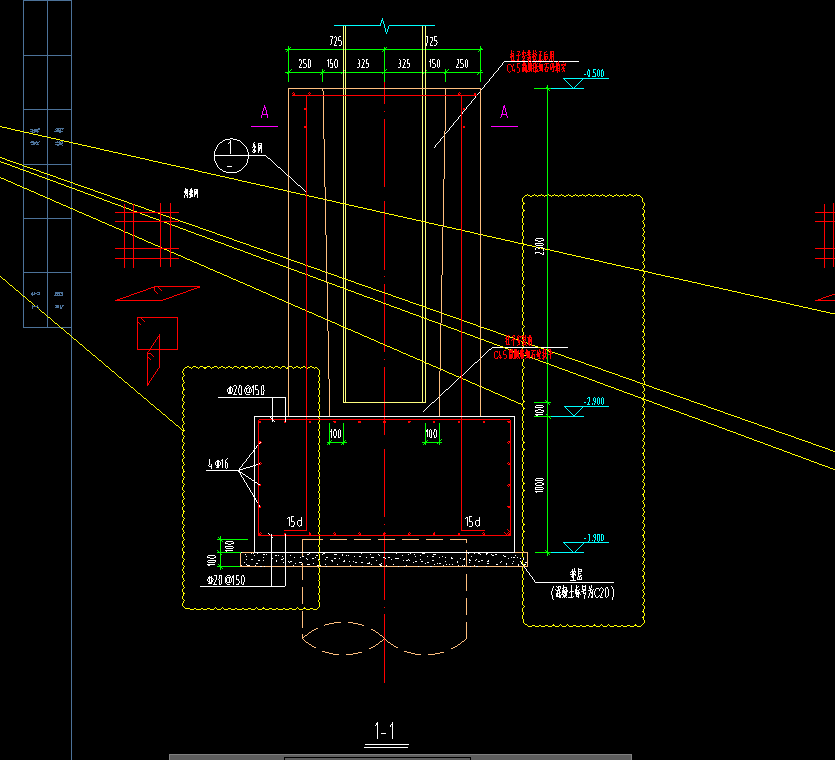The width and height of the screenshot is (835, 760).
Task: Select the lower "Φ20@150" rebar label
Action: point(226,579)
